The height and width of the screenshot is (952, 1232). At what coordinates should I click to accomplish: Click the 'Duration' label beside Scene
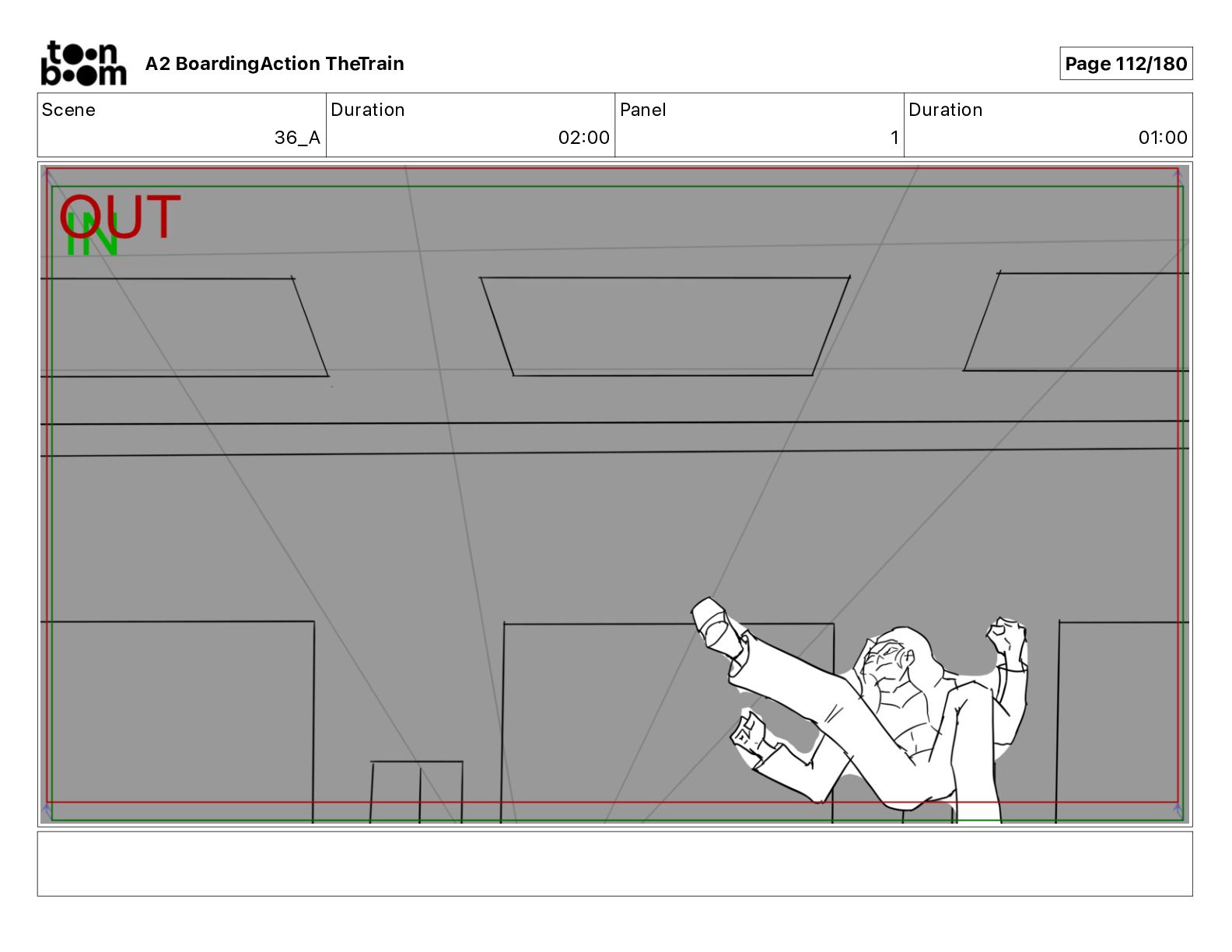coord(367,110)
